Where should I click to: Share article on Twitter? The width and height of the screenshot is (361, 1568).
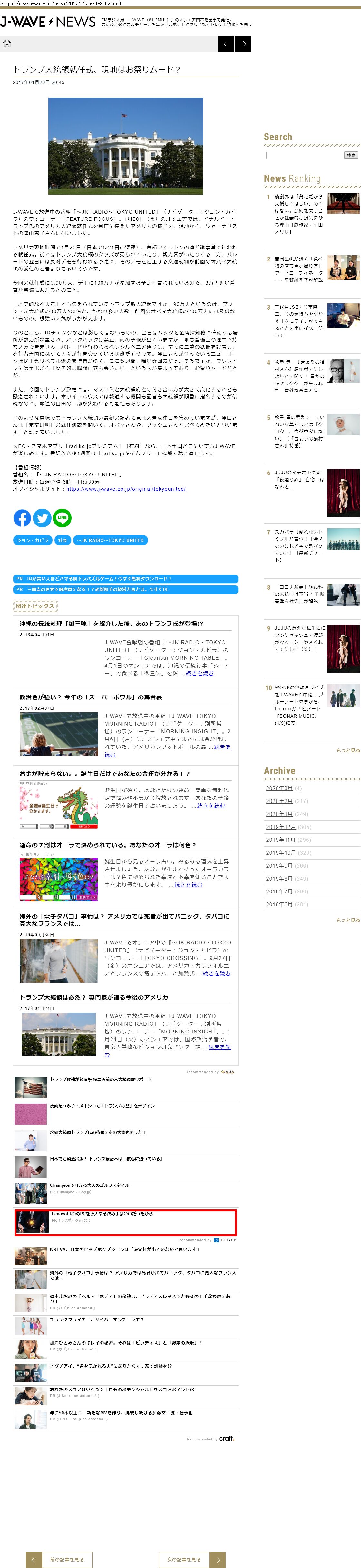pyautogui.click(x=42, y=518)
